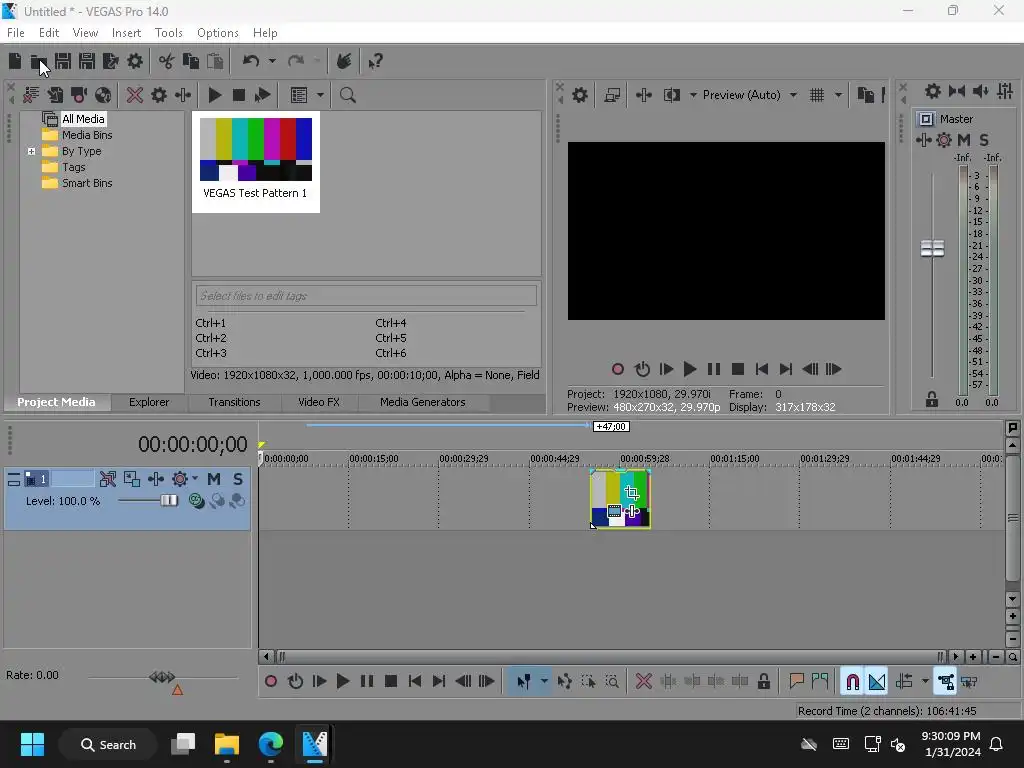Select the Smart Bins folder

[x=87, y=184]
